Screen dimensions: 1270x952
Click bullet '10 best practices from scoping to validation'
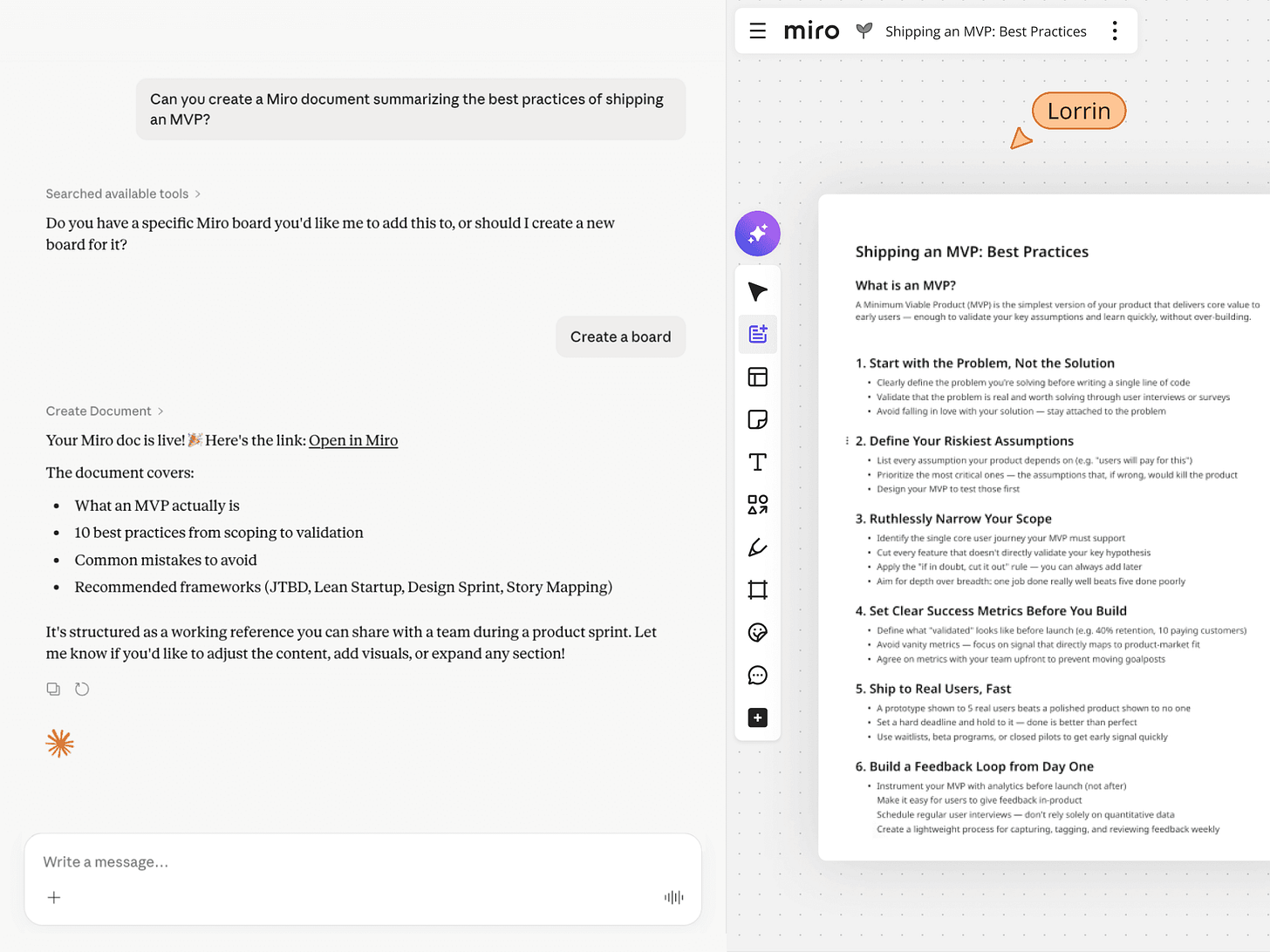219,533
